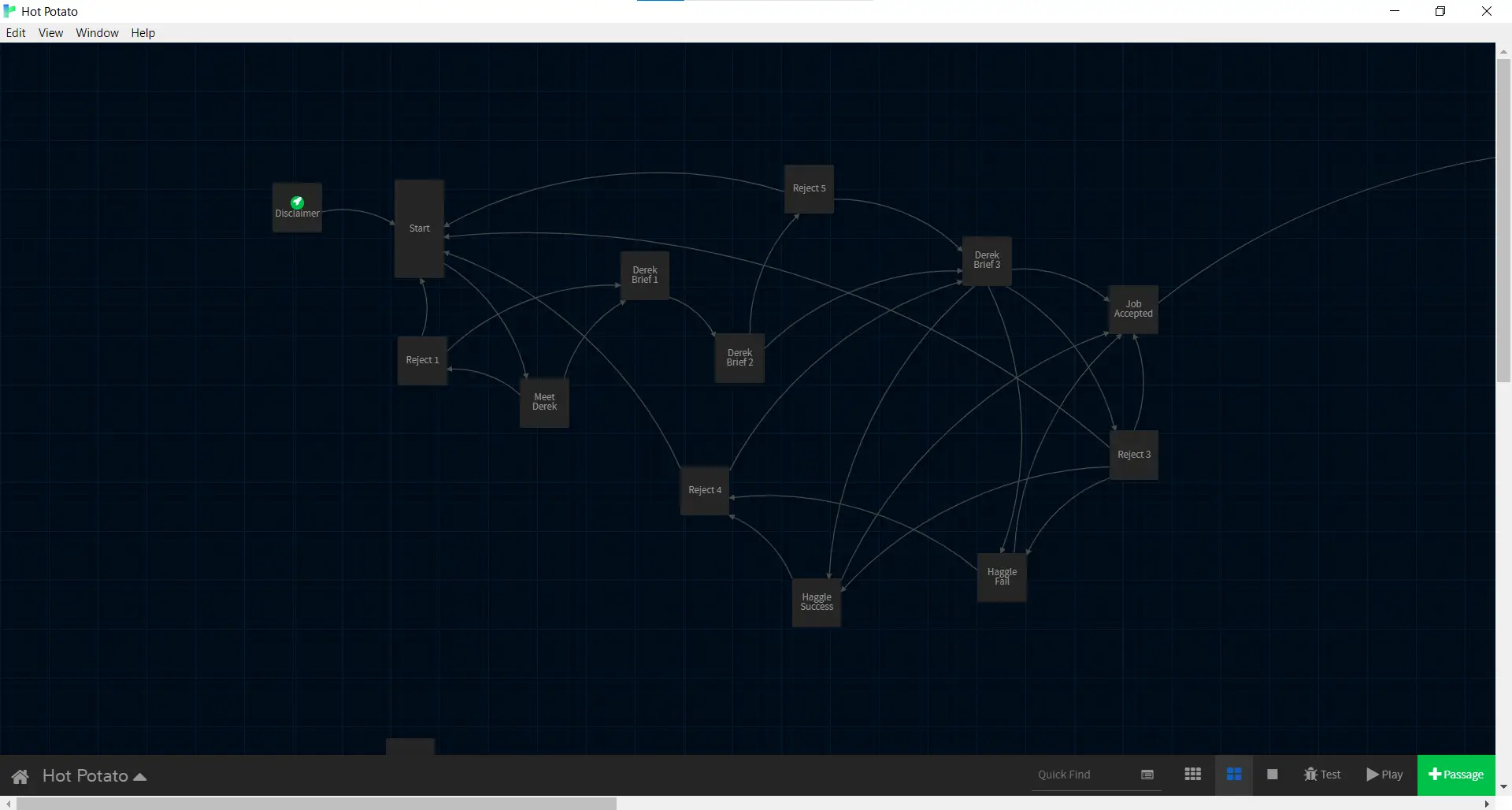Create a new passage with the green Passage button
The width and height of the screenshot is (1512, 810).
pyautogui.click(x=1456, y=775)
